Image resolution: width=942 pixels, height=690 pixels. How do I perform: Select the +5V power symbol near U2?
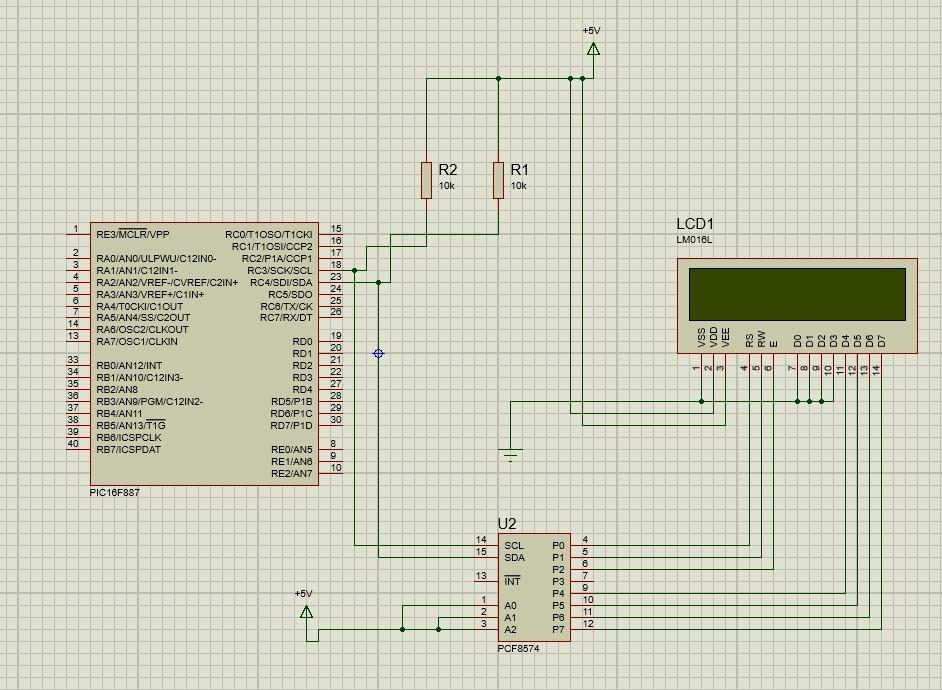point(308,610)
